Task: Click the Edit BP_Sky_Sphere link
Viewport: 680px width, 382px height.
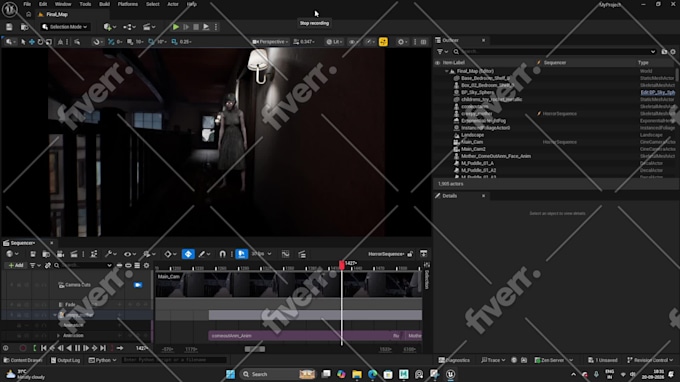Action: [x=657, y=93]
